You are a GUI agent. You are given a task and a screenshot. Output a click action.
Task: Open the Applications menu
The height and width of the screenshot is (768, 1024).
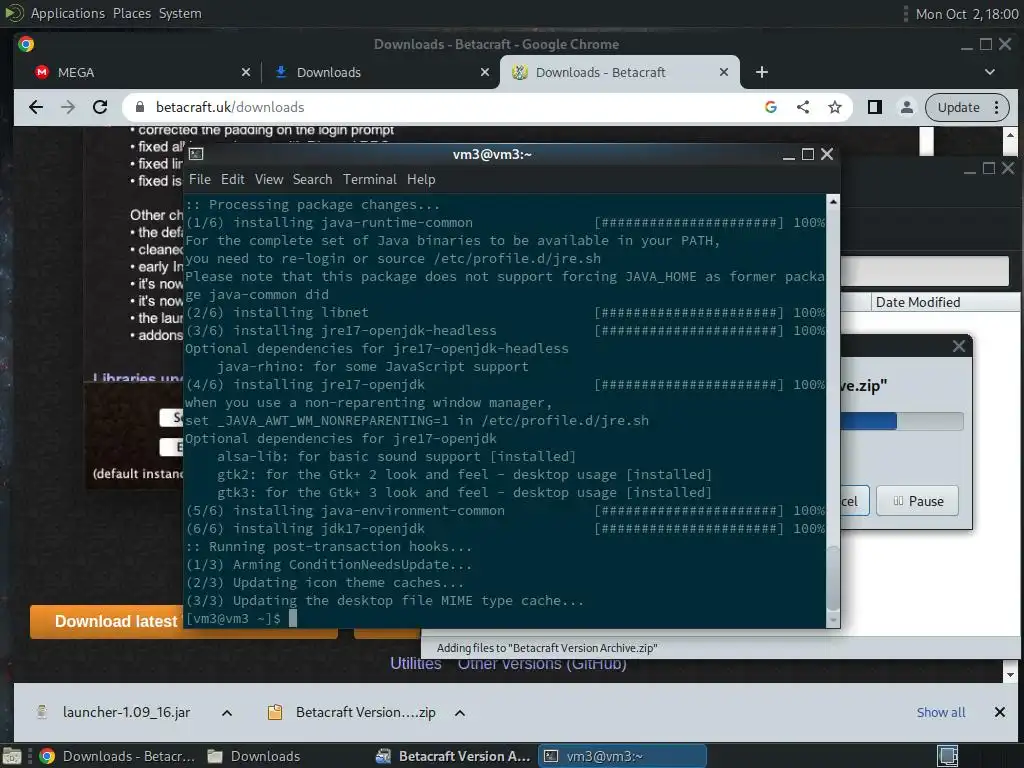[67, 13]
